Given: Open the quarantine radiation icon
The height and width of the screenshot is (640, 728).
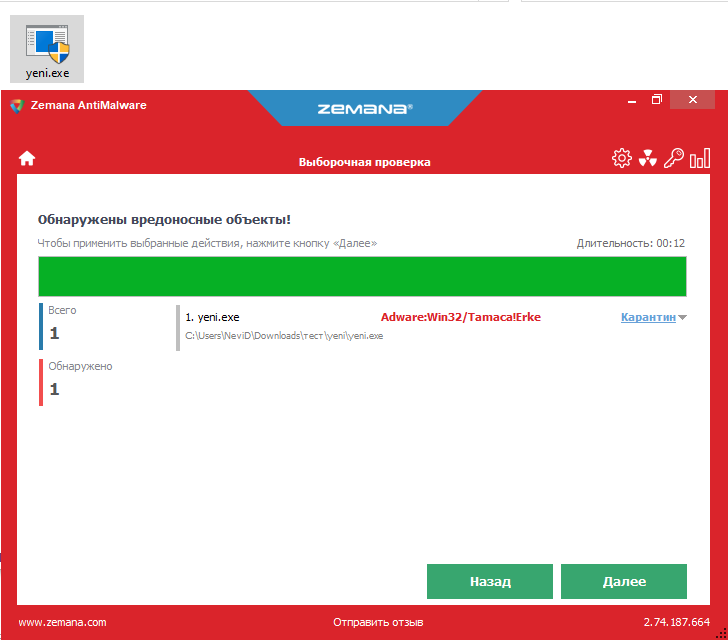Looking at the screenshot, I should [648, 158].
